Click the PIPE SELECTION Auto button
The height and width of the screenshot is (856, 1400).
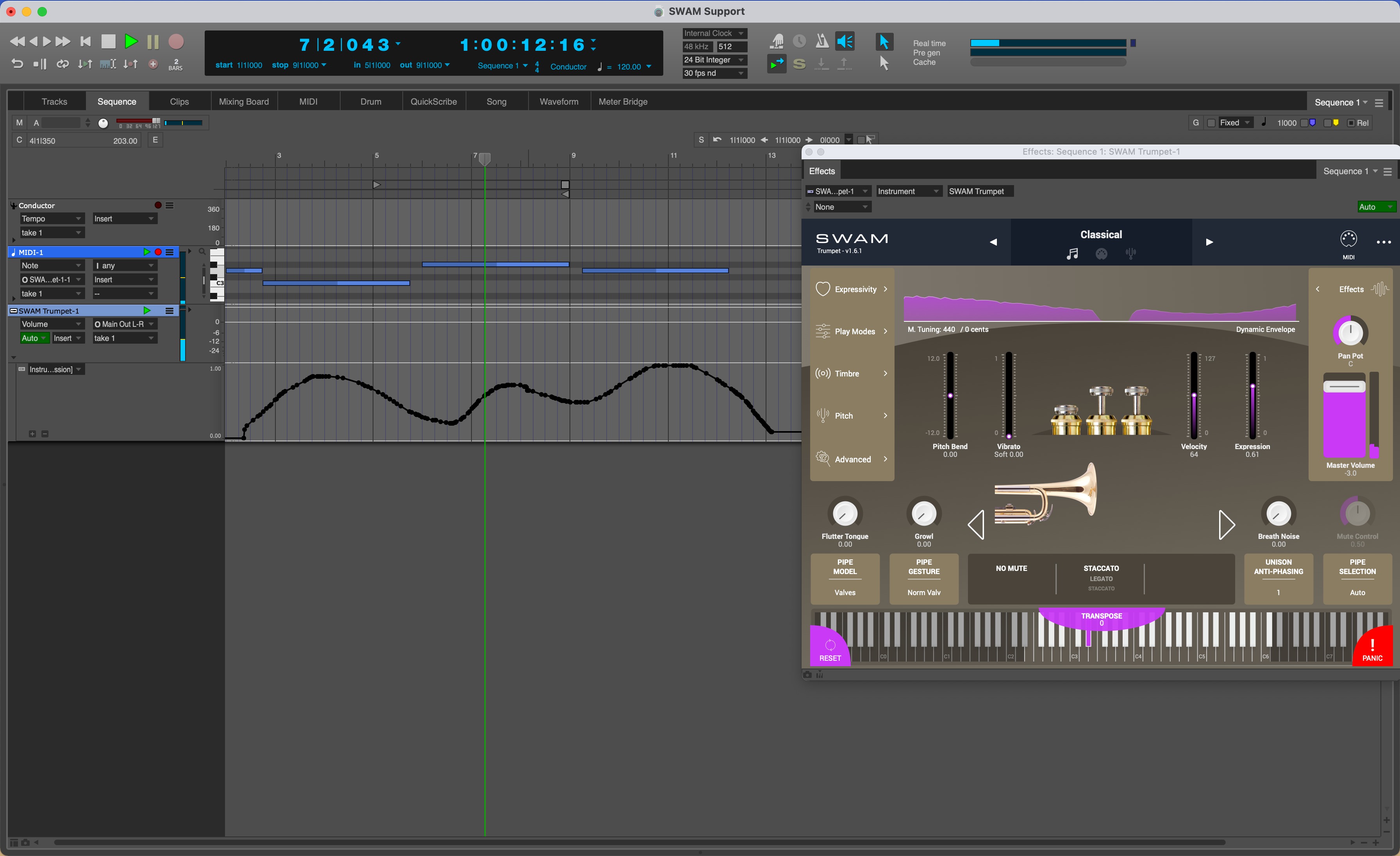click(1357, 578)
